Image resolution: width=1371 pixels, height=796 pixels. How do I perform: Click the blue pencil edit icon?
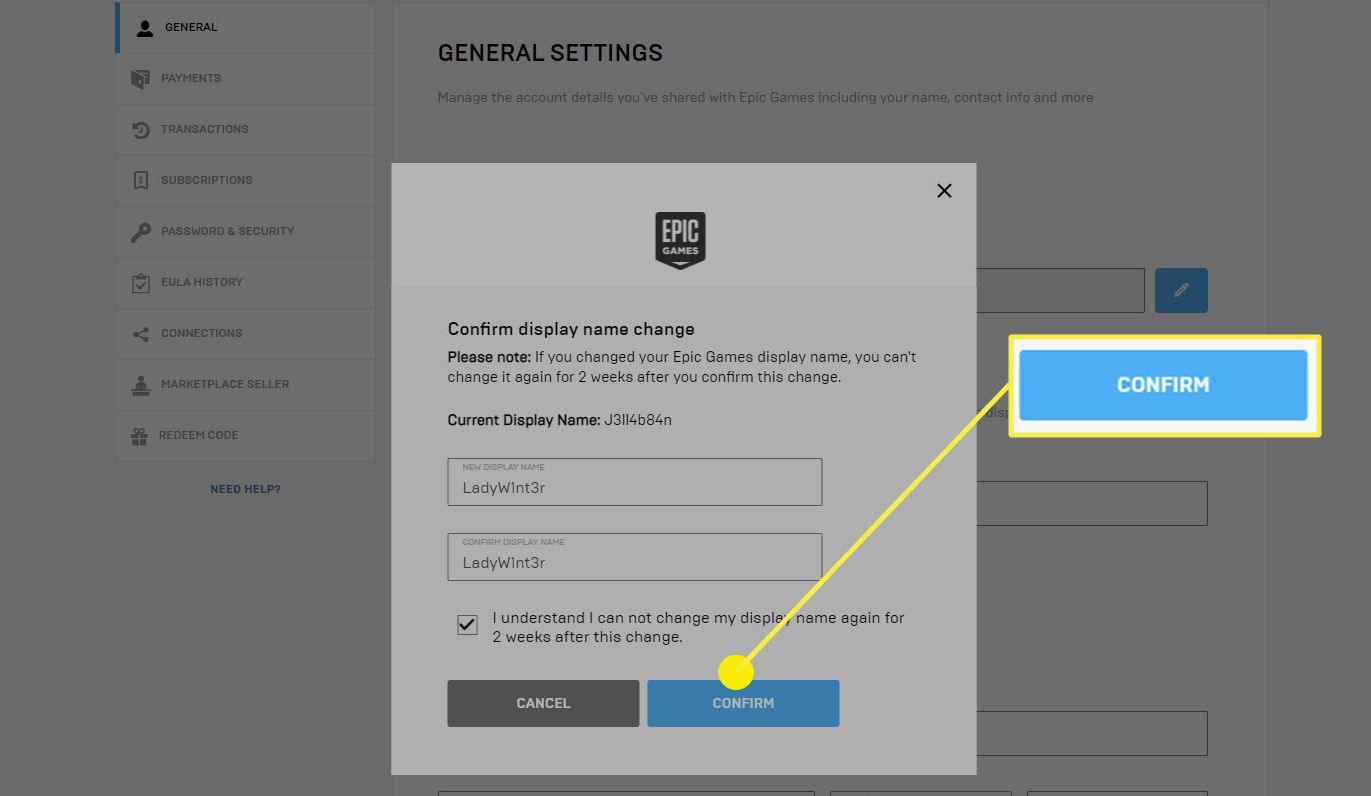click(1181, 290)
